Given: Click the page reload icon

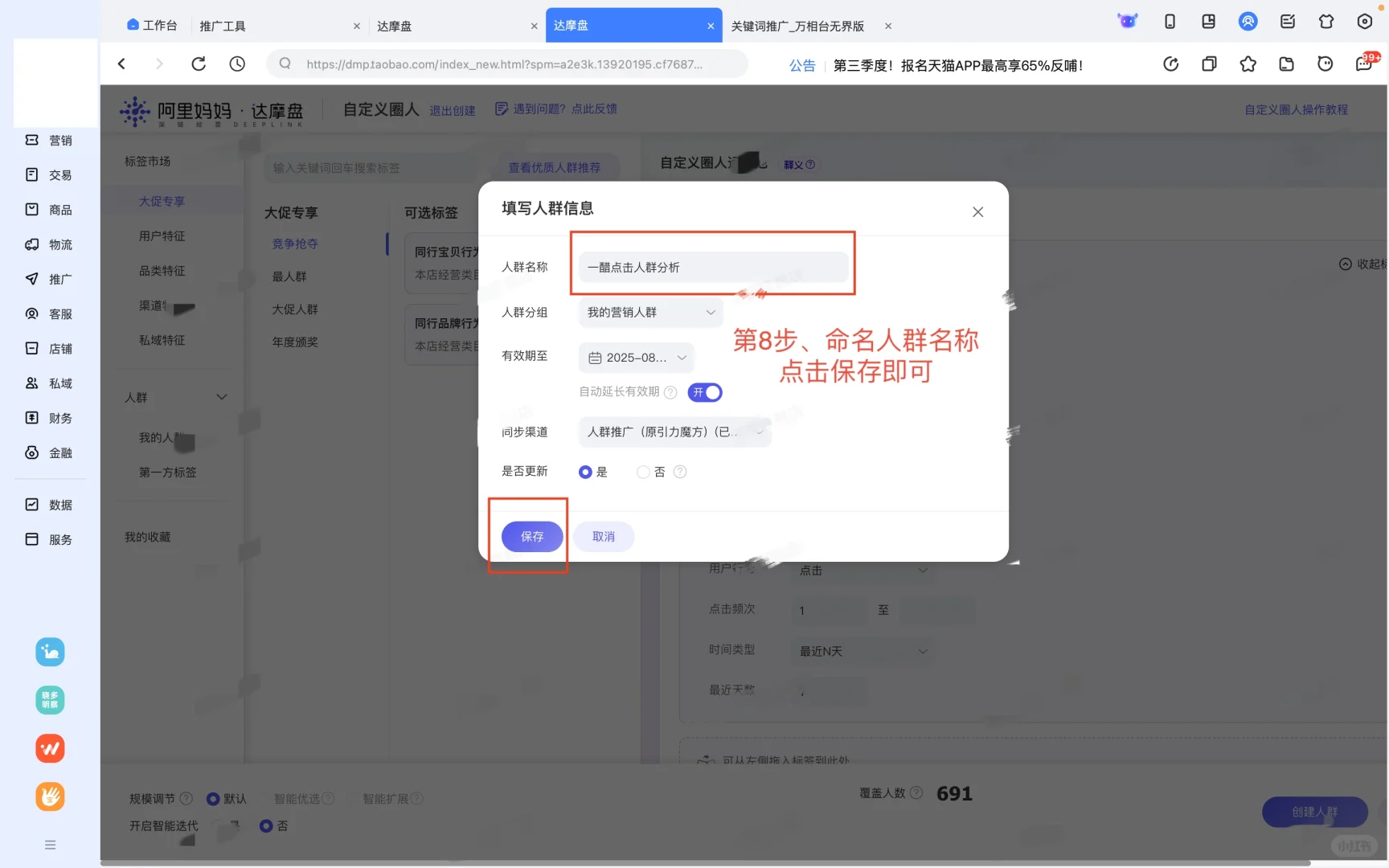Looking at the screenshot, I should click(x=199, y=63).
